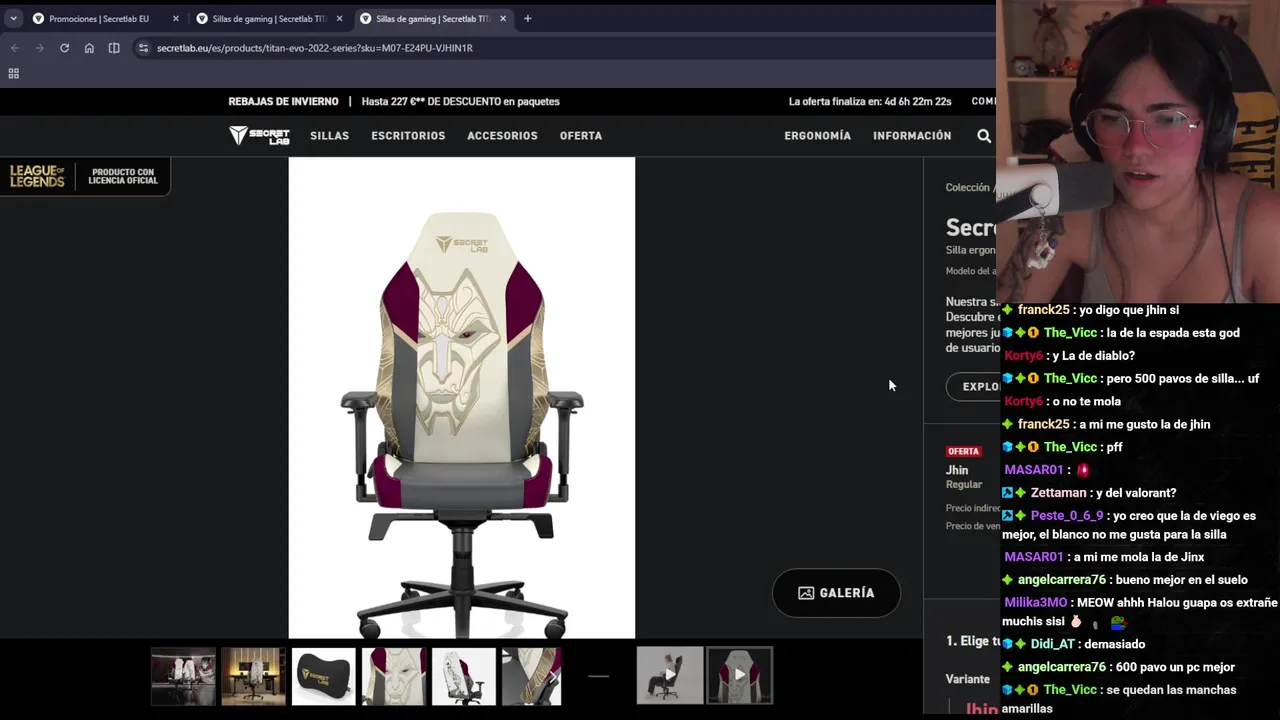Close the active Sillas de gaming tab
The width and height of the screenshot is (1280, 720).
(503, 18)
